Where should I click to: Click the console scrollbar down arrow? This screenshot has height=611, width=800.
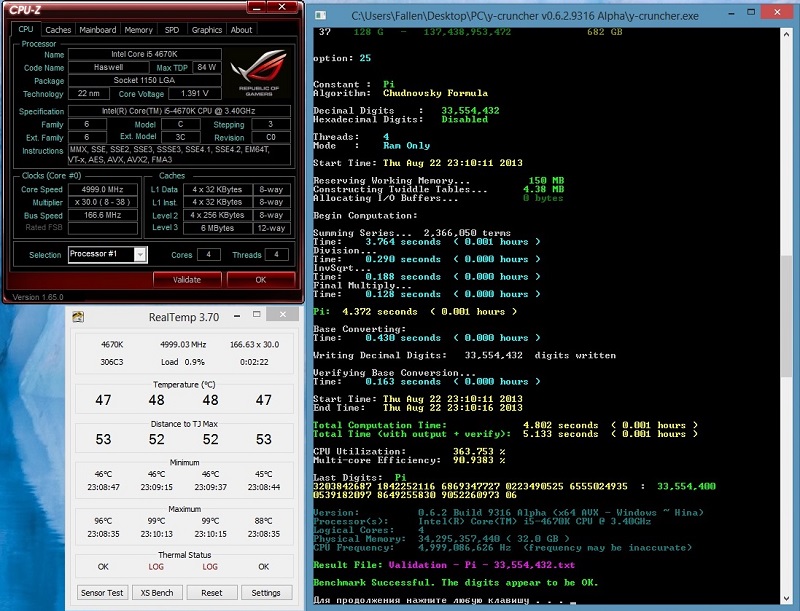[x=786, y=598]
